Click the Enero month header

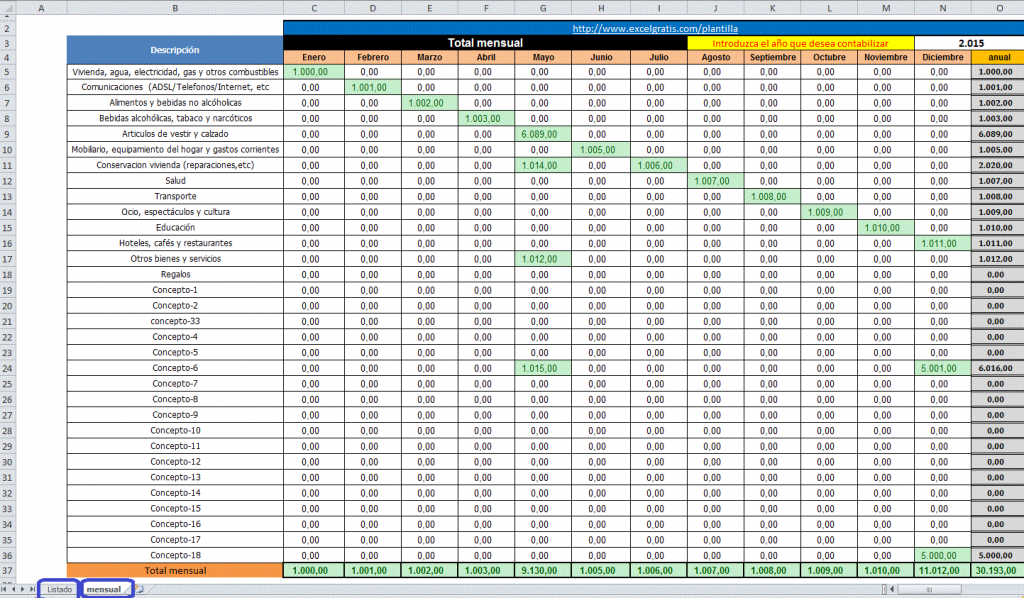[x=314, y=57]
